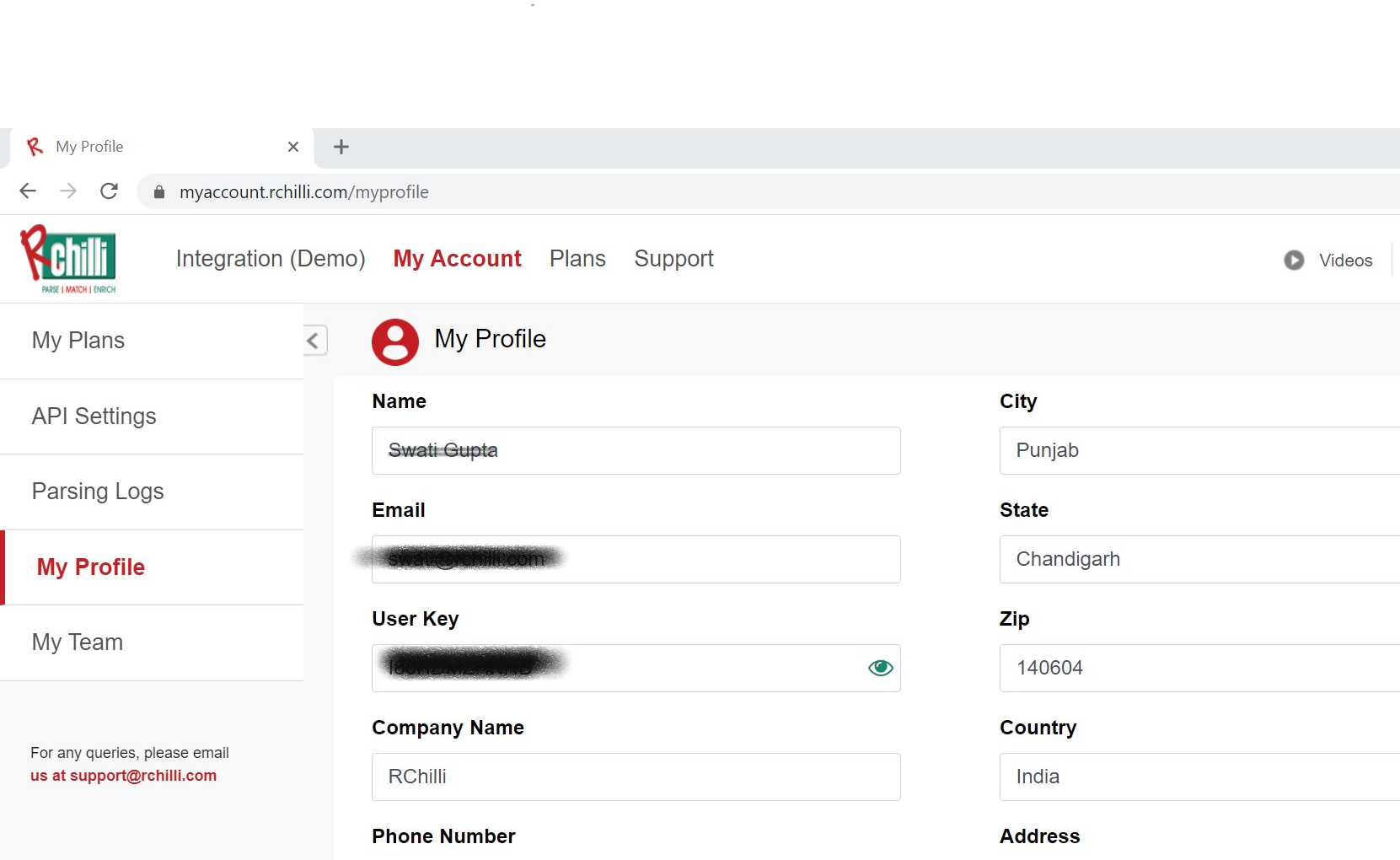Image resolution: width=1400 pixels, height=860 pixels.
Task: Select My Profile in the sidebar
Action: [x=152, y=567]
